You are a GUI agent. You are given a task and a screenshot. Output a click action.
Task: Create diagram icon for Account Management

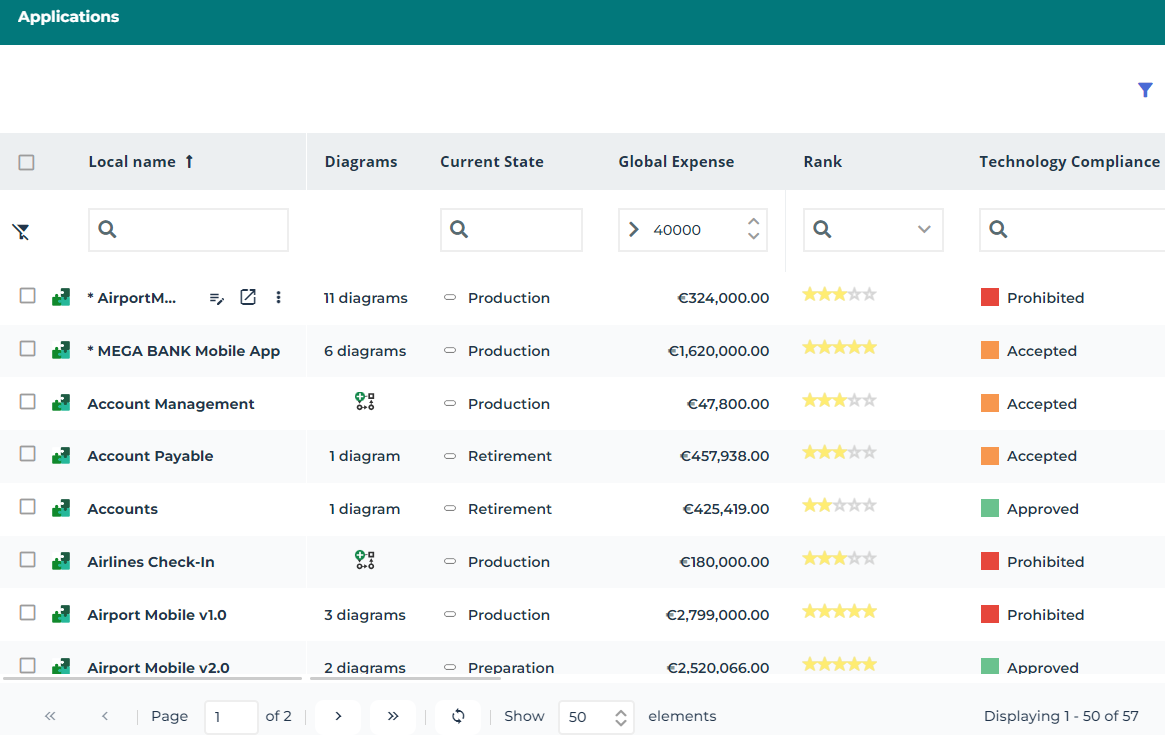[x=365, y=402]
